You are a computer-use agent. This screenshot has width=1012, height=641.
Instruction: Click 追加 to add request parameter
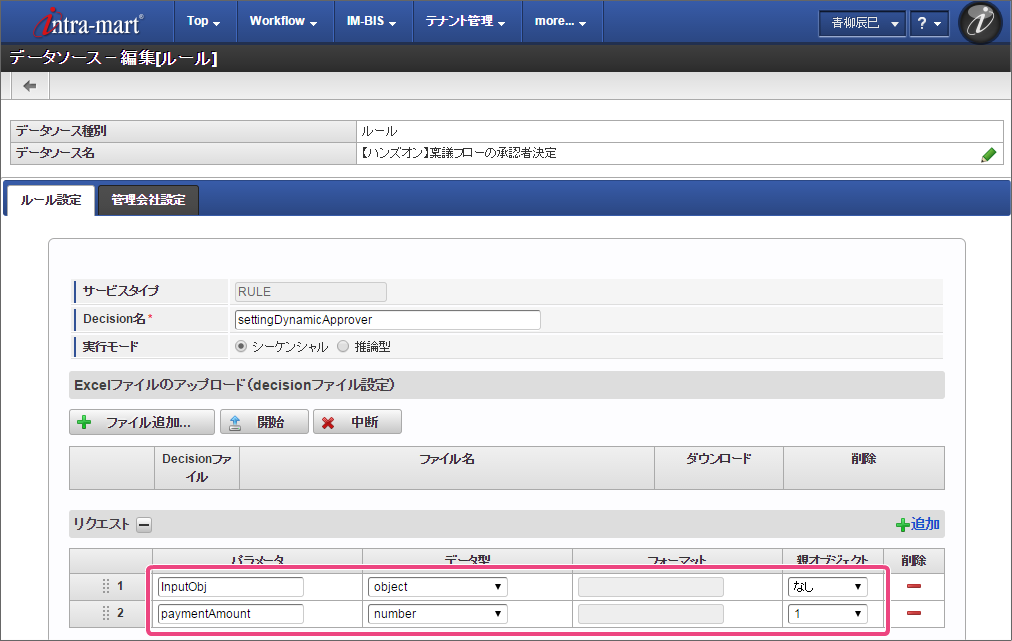[917, 524]
